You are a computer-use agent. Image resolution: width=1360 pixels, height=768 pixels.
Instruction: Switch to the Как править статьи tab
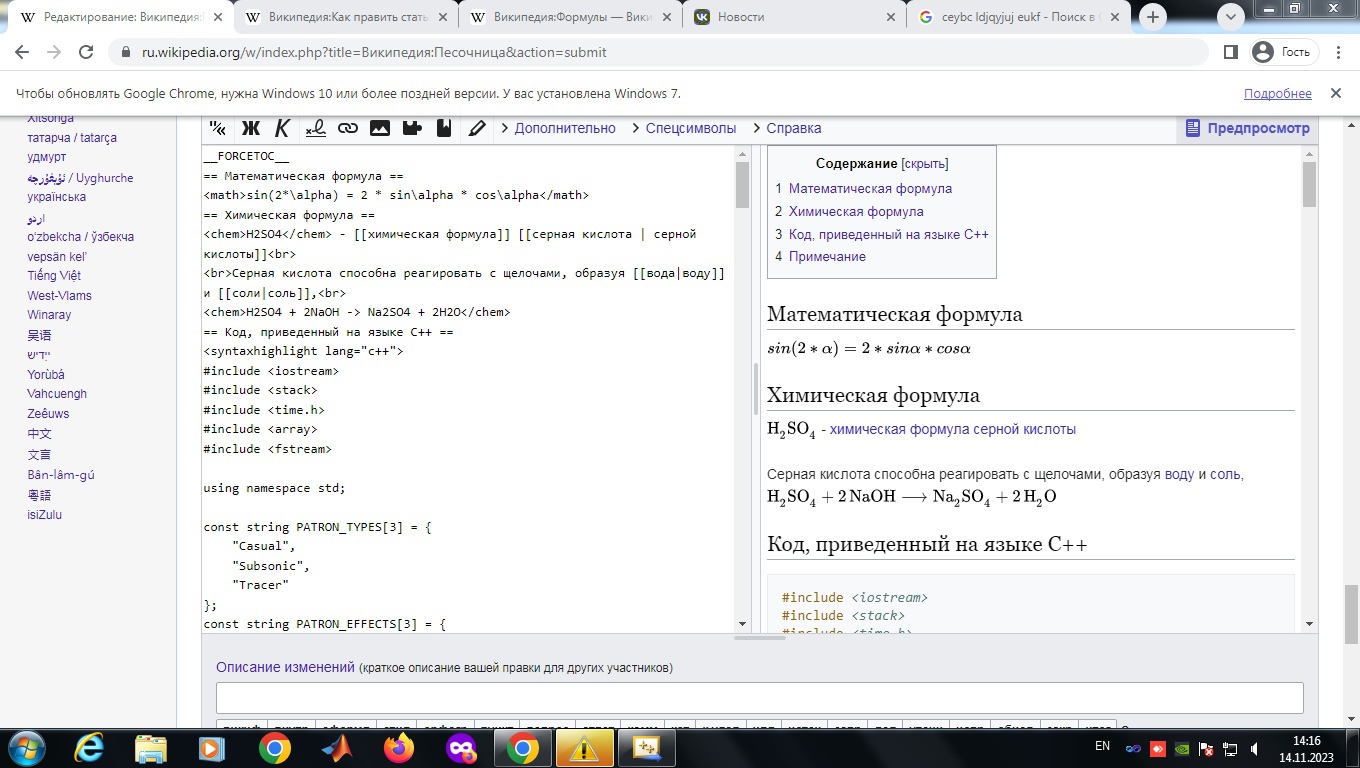pos(347,17)
